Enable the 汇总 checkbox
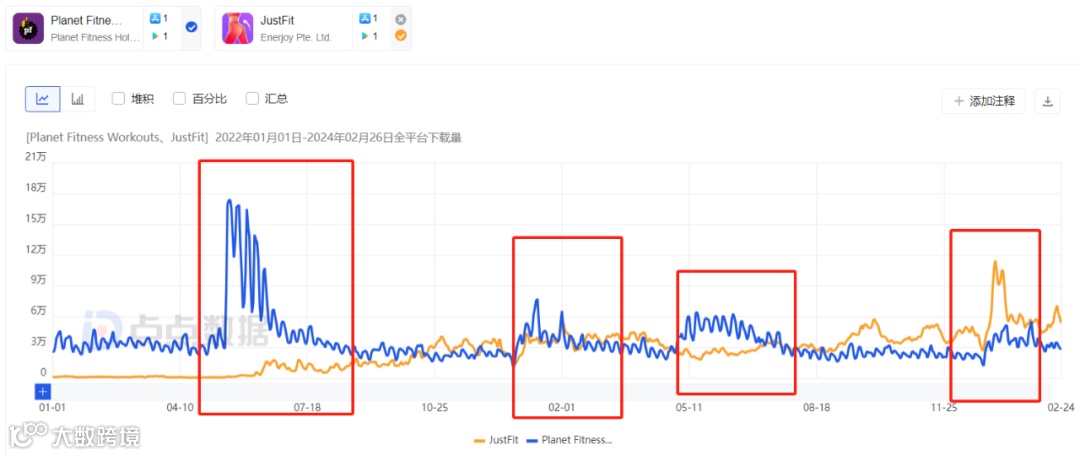The image size is (1080, 456). (x=252, y=99)
